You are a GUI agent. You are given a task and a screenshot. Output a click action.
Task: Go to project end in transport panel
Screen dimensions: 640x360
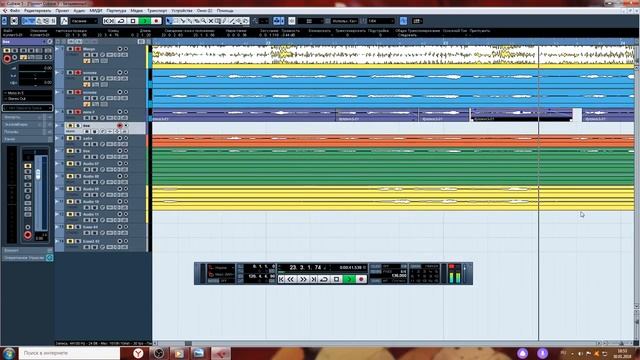coord(313,279)
